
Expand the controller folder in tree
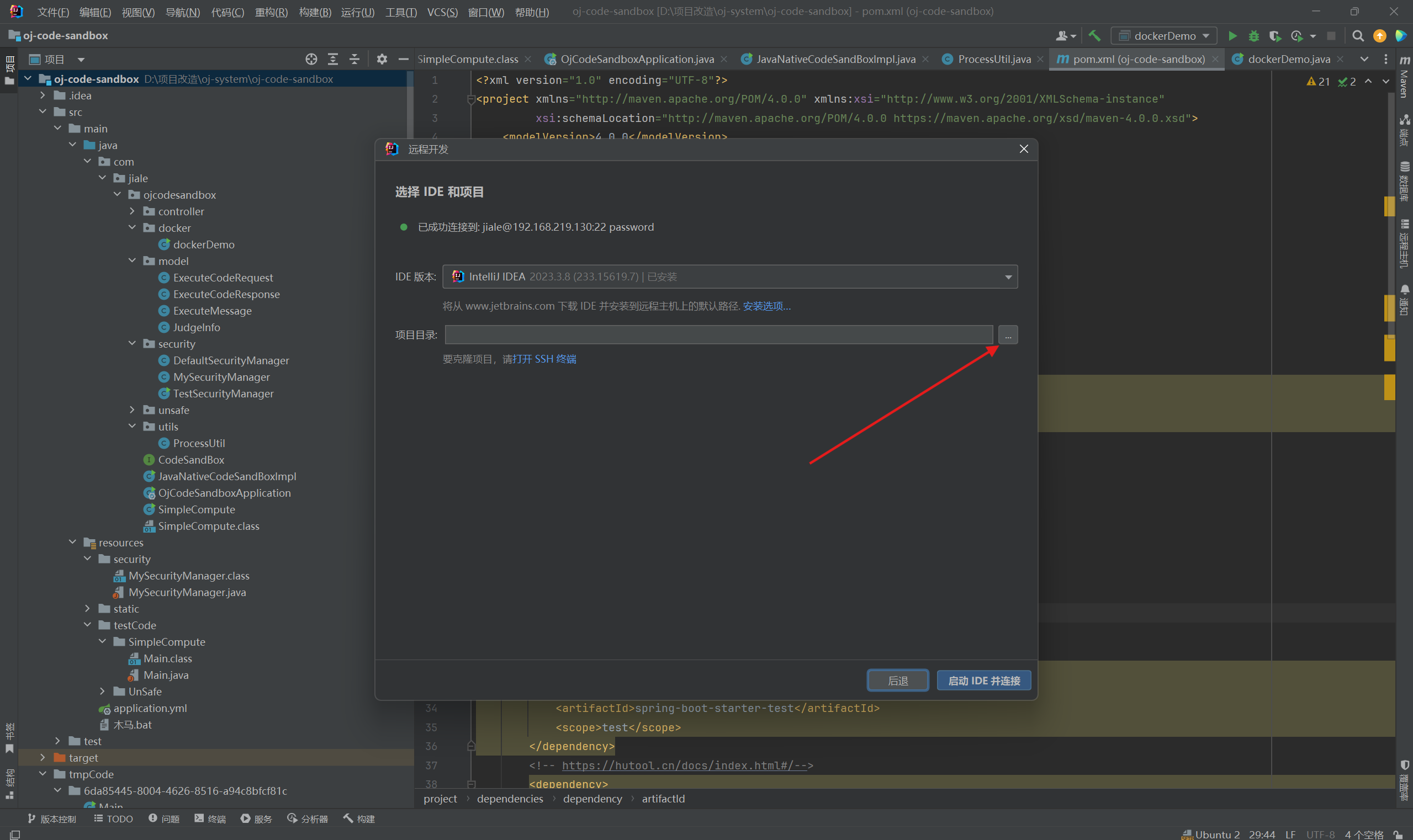click(132, 211)
